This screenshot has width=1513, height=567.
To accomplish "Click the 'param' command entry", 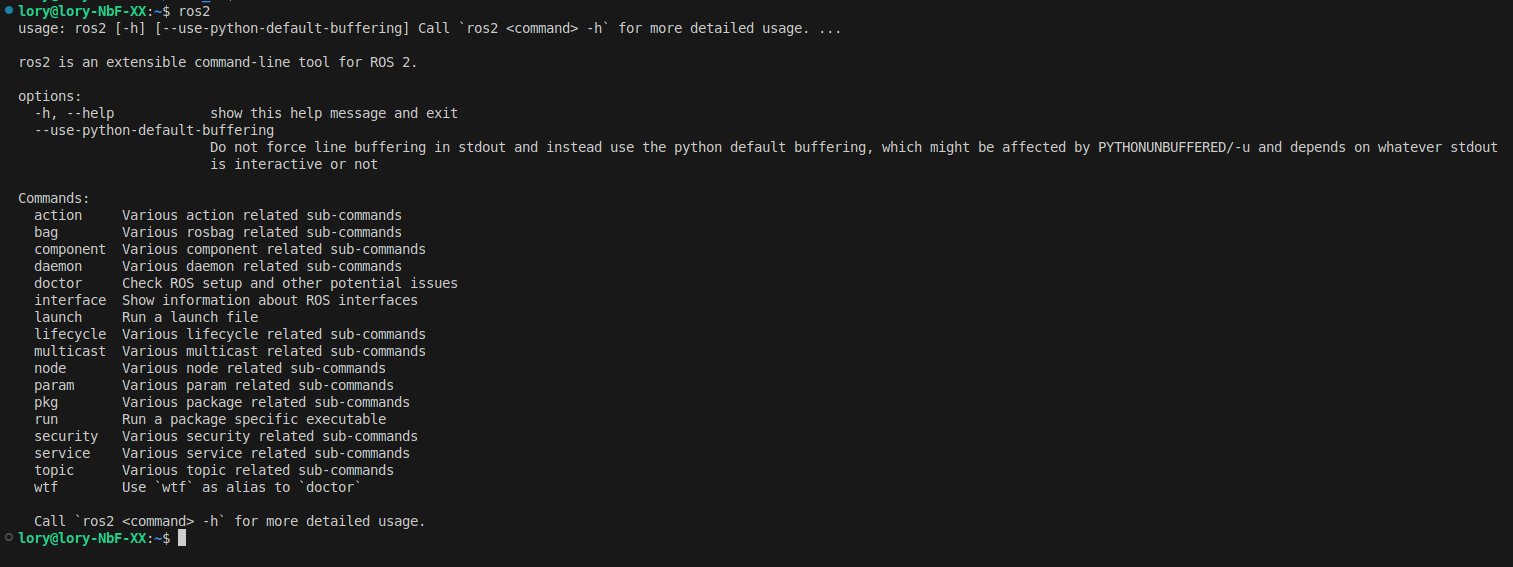I will (x=54, y=385).
